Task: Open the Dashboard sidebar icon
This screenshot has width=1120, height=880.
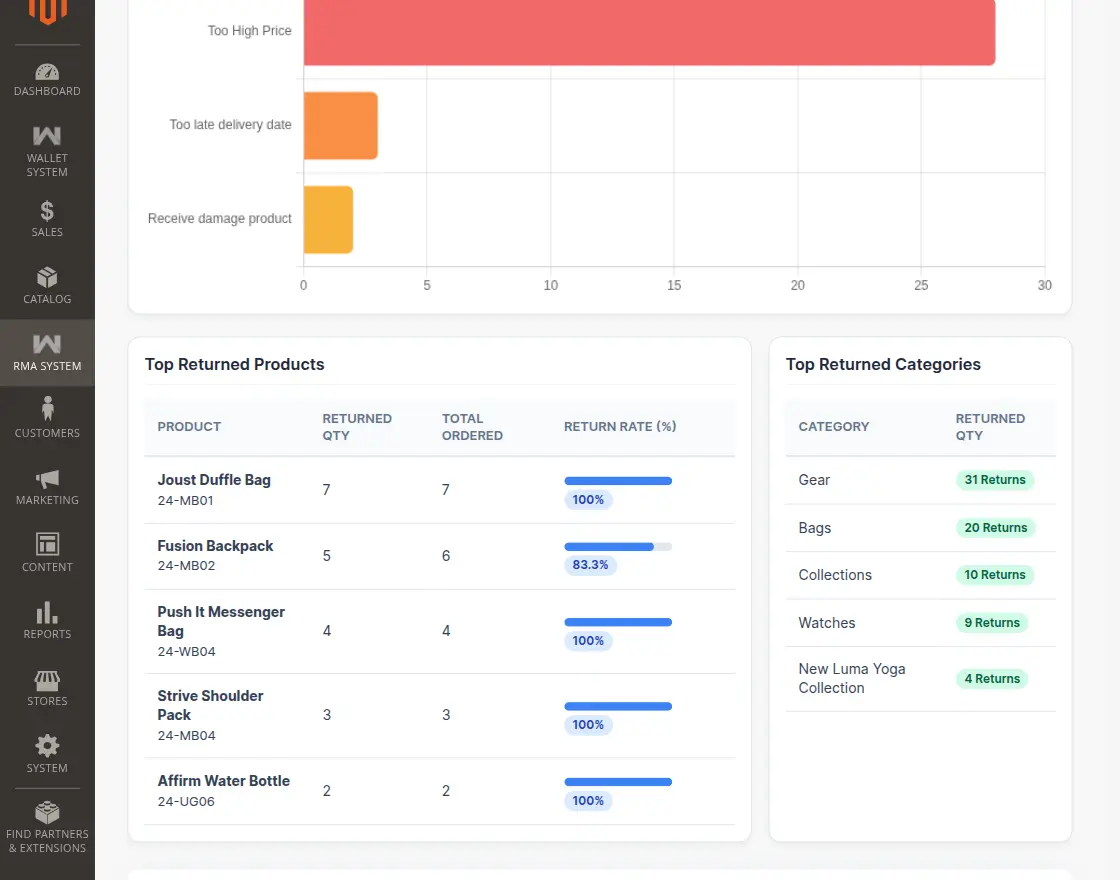Action: 47,72
